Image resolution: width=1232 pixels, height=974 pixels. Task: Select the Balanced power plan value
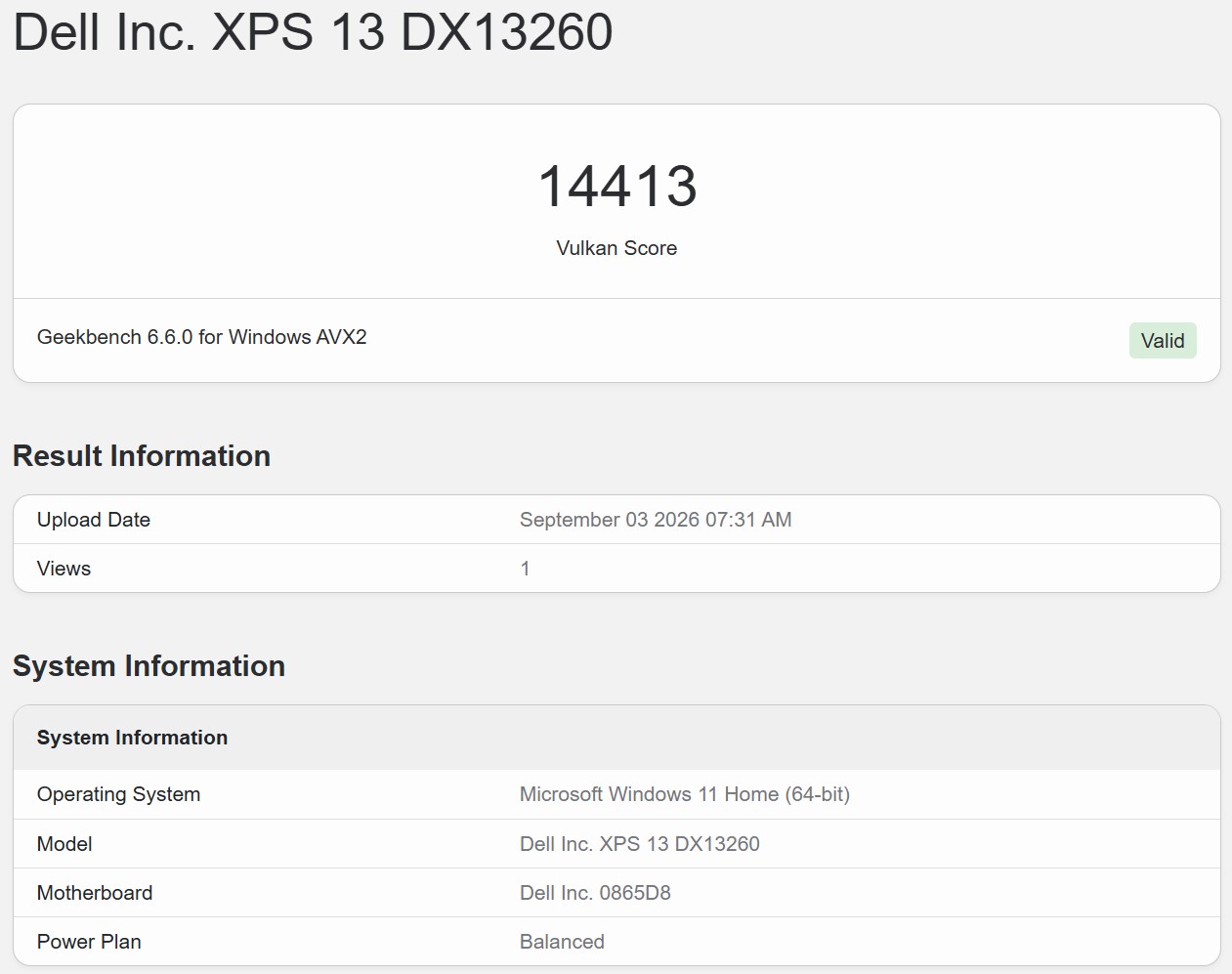point(562,942)
